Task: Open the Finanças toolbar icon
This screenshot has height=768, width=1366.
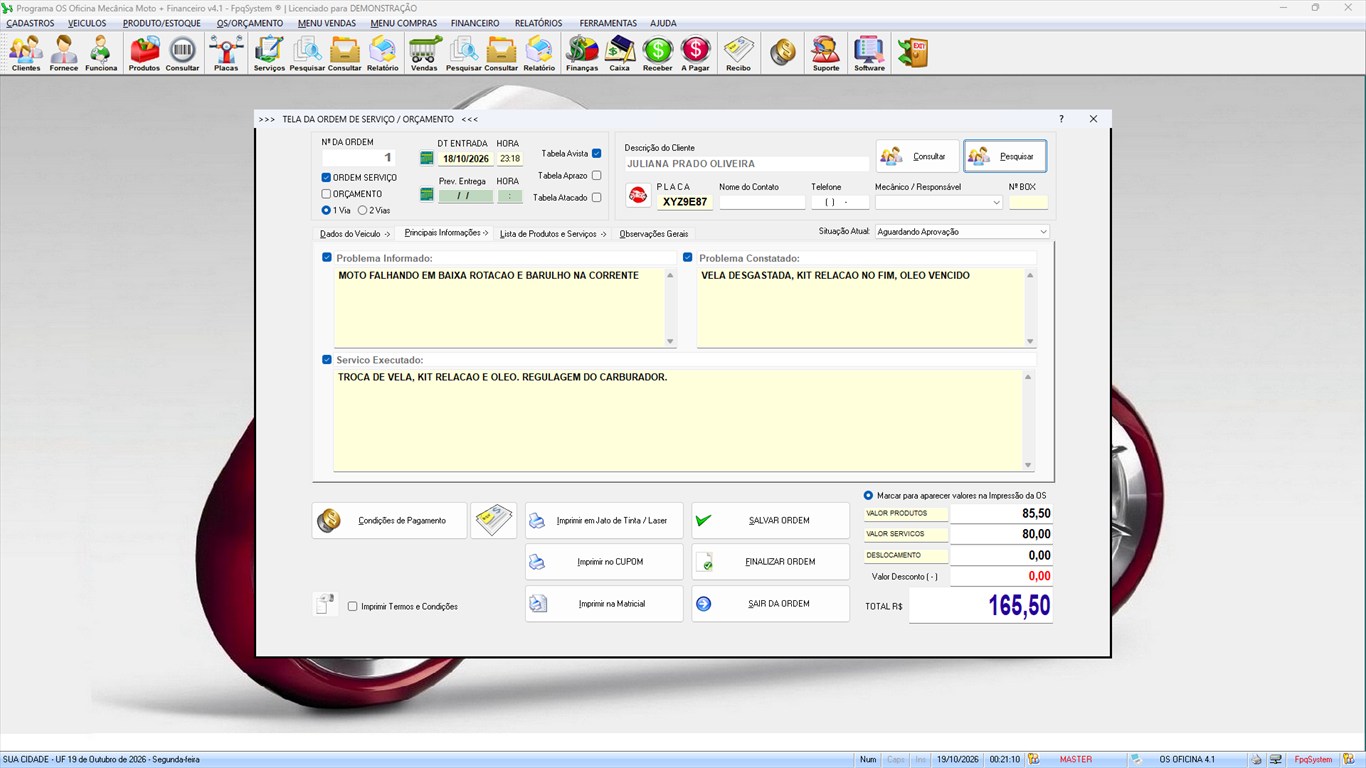Action: (582, 53)
